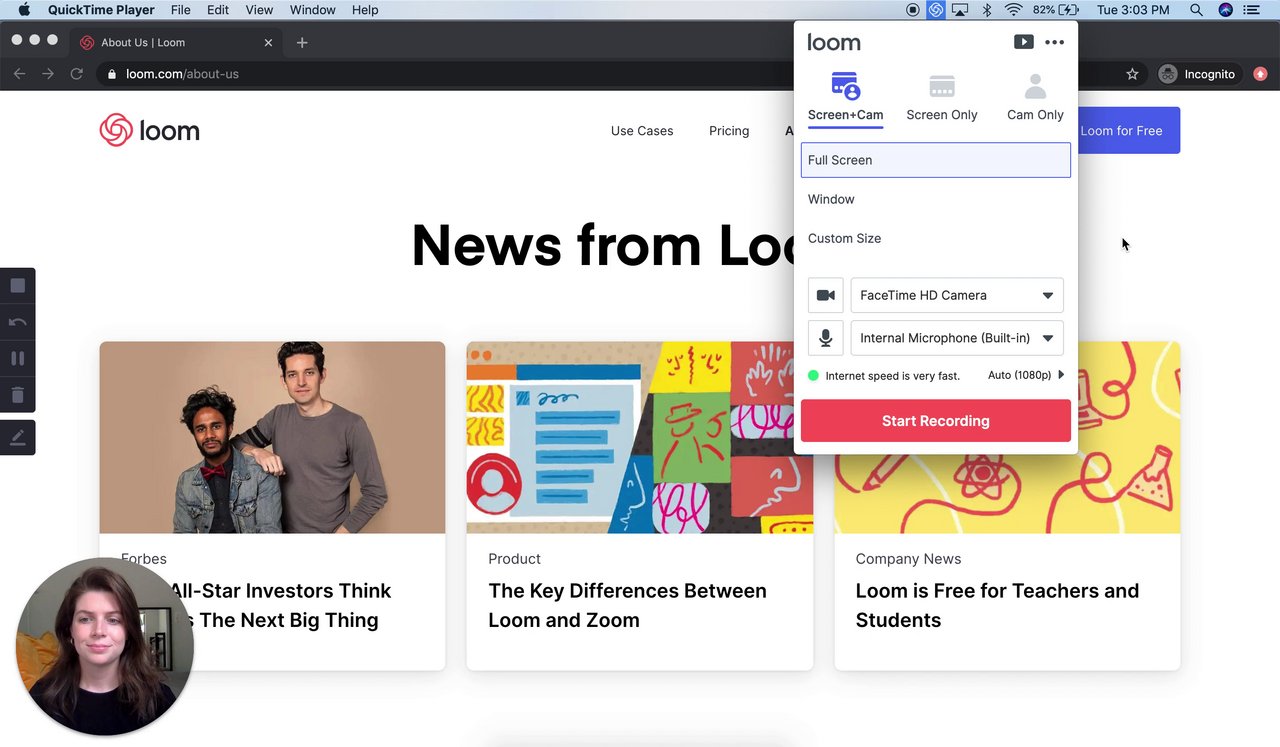Open the Bluetooth menu bar icon
The height and width of the screenshot is (747, 1280).
pyautogui.click(x=986, y=10)
